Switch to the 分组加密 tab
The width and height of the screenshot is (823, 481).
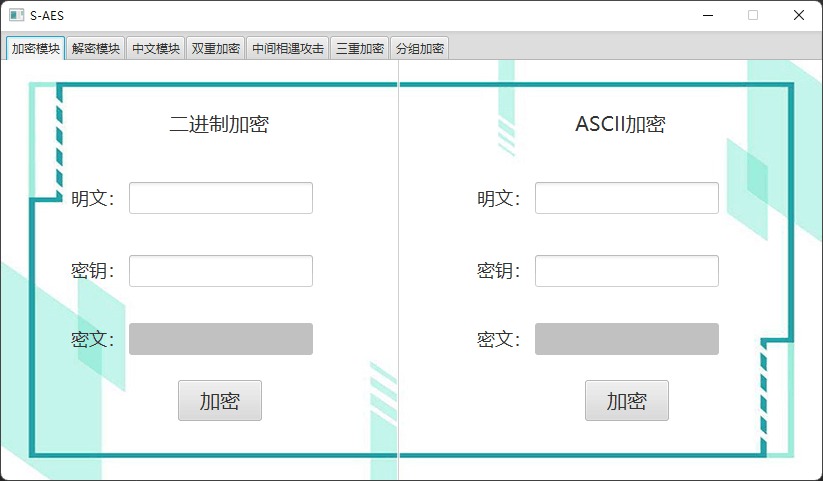[x=419, y=48]
